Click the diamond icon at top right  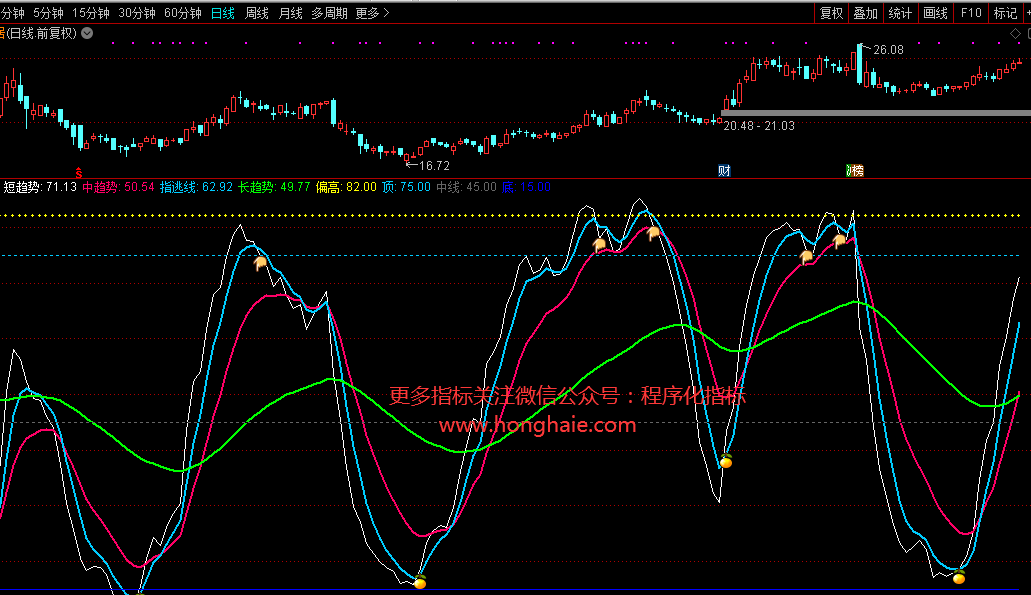[1014, 33]
